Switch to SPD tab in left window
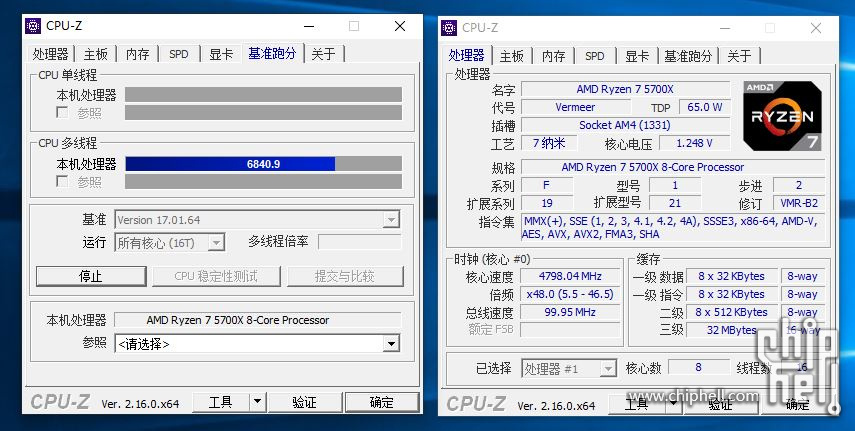 click(179, 54)
